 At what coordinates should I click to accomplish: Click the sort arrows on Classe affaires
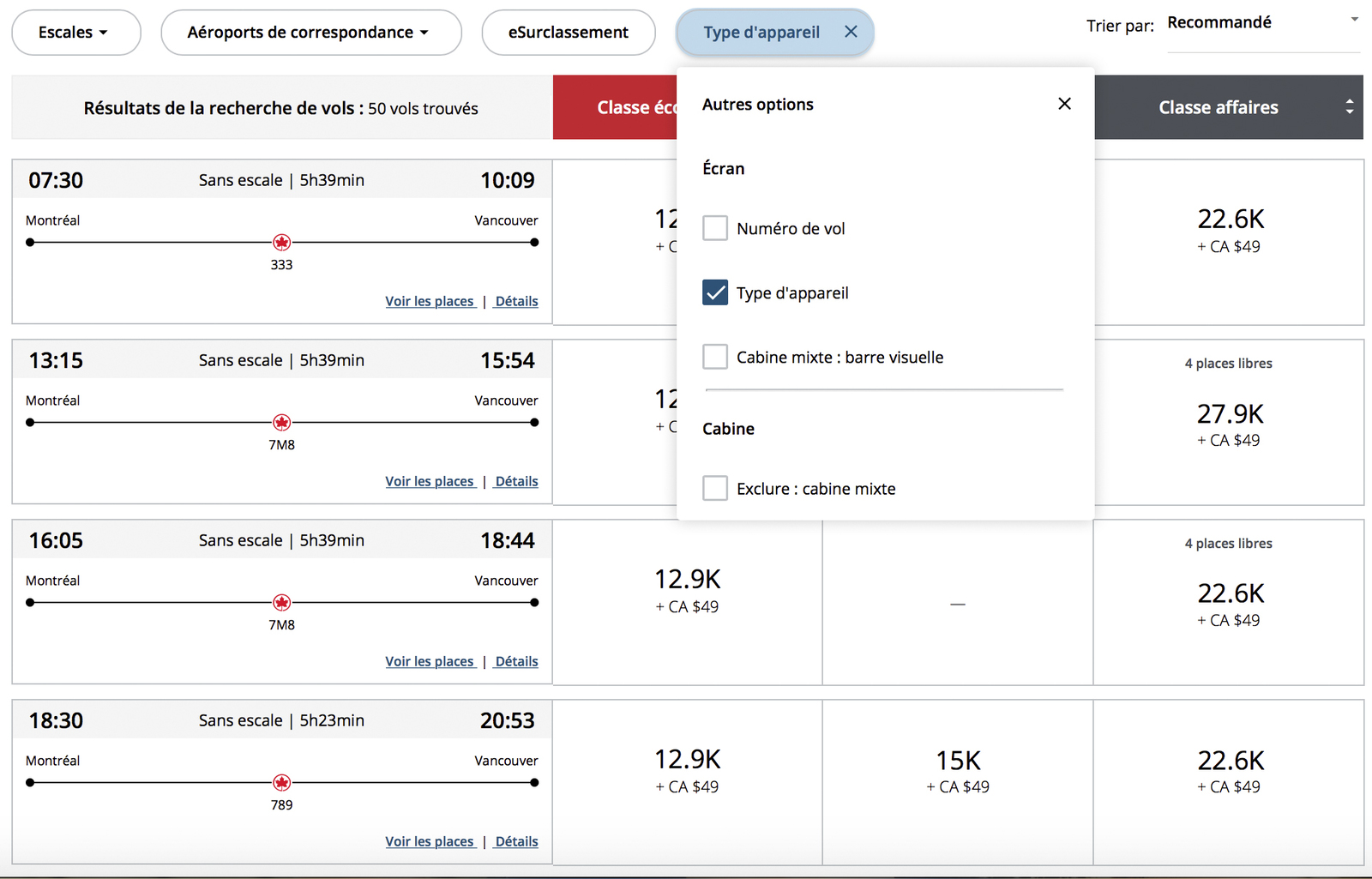(1349, 107)
